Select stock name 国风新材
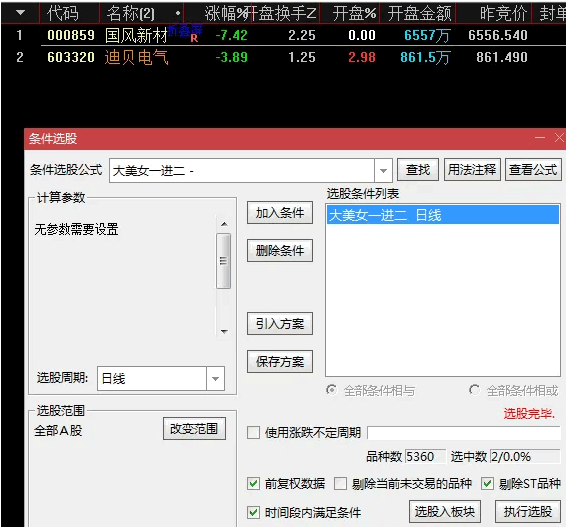This screenshot has width=566, height=527. [136, 35]
